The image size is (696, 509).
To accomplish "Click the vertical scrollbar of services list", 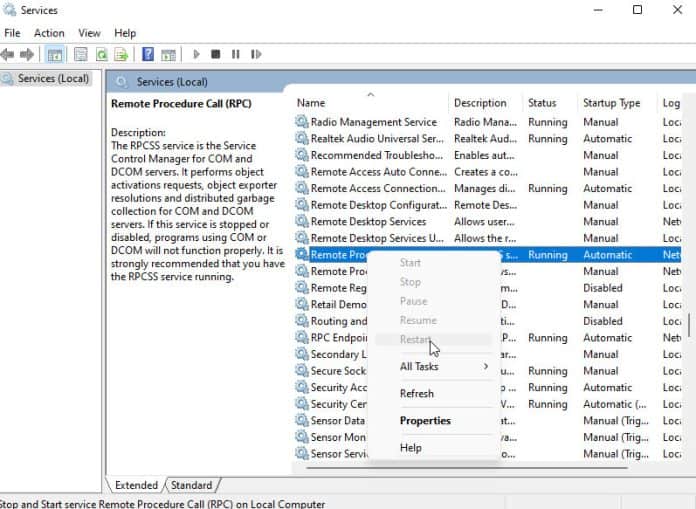I will pos(688,326).
